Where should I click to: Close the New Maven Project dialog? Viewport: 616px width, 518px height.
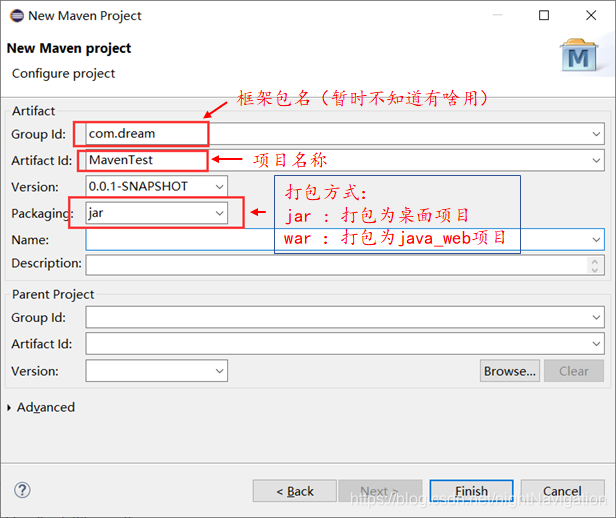[x=591, y=15]
